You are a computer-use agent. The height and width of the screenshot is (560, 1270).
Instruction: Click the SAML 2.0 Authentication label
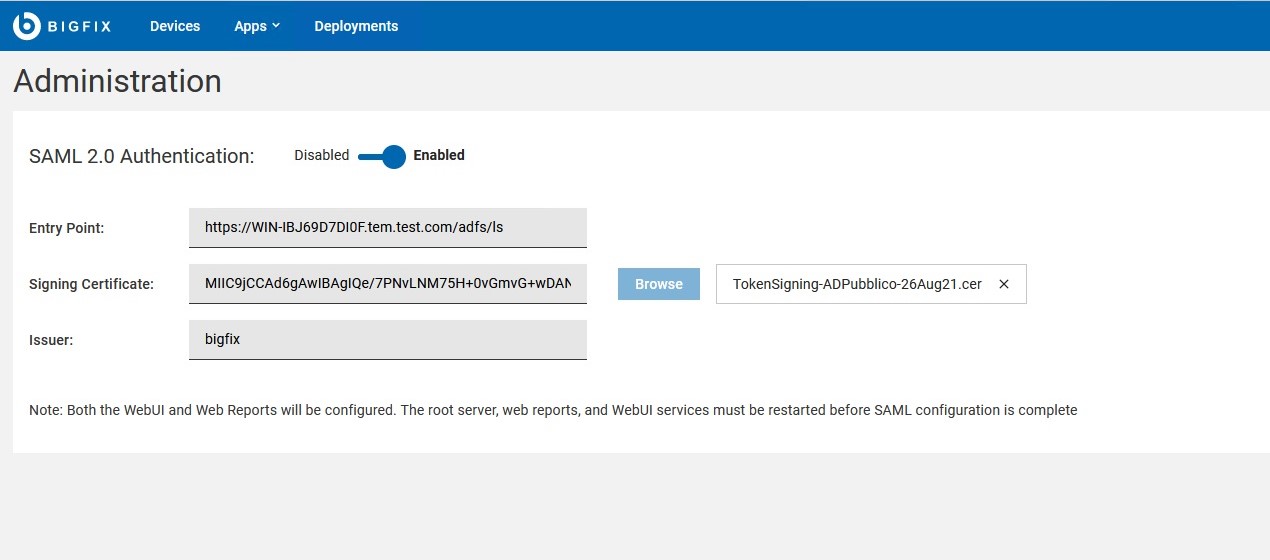[x=142, y=156]
